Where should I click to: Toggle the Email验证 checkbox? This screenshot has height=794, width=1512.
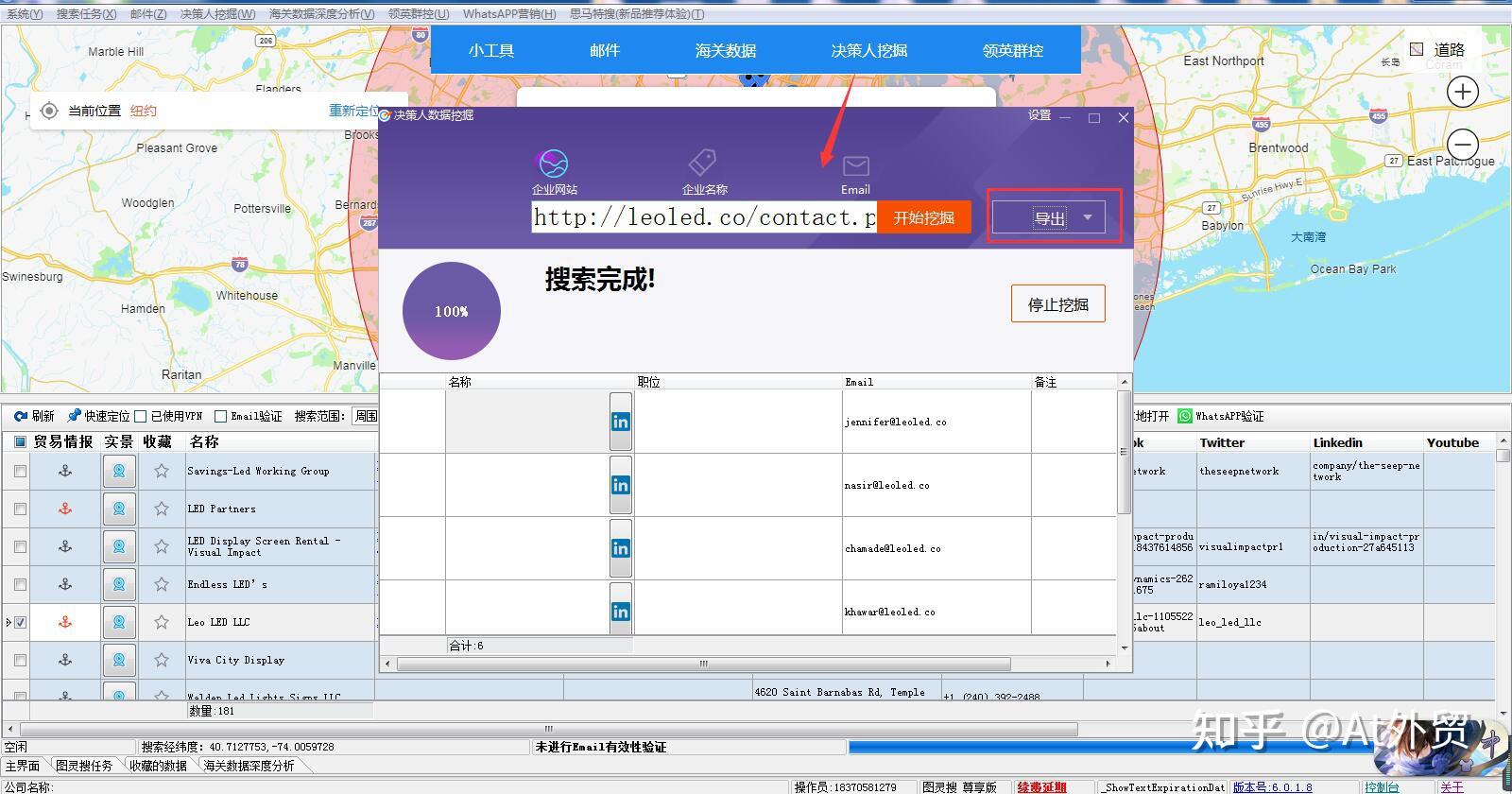220,416
